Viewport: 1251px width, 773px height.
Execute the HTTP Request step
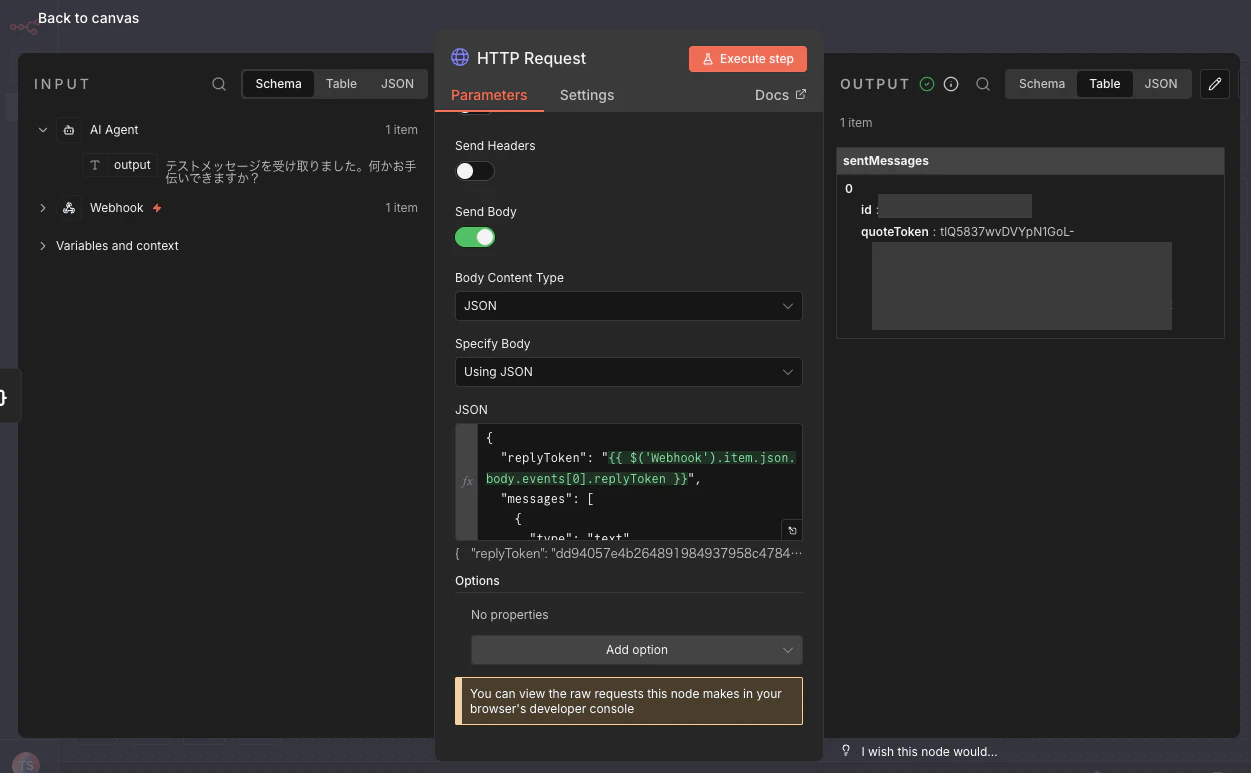coord(748,59)
